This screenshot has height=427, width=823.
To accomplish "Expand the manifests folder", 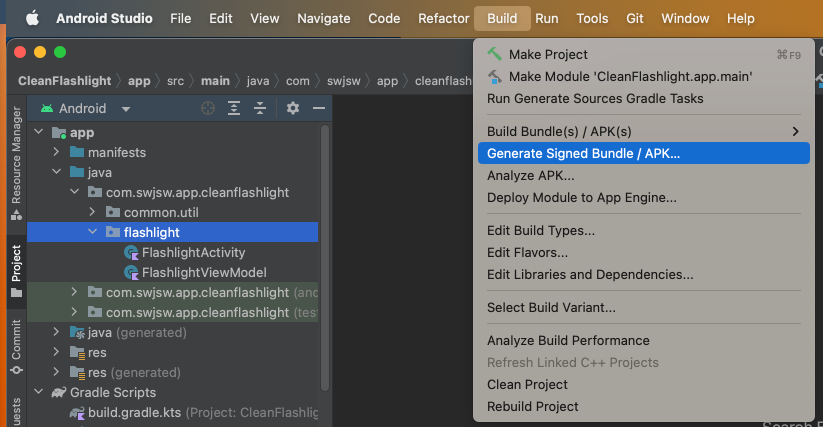I will [x=56, y=152].
